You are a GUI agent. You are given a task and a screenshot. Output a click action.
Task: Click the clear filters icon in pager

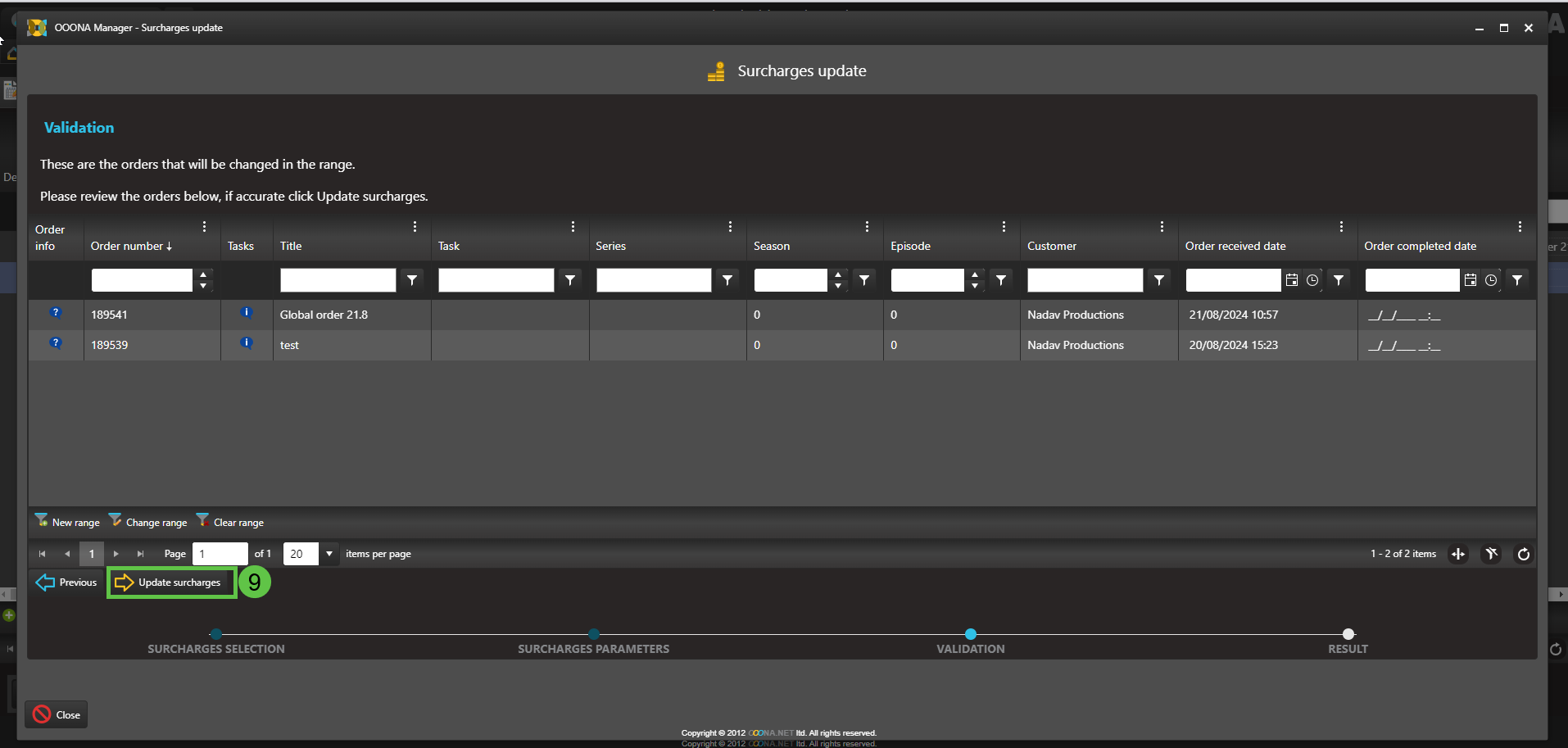(x=1491, y=555)
